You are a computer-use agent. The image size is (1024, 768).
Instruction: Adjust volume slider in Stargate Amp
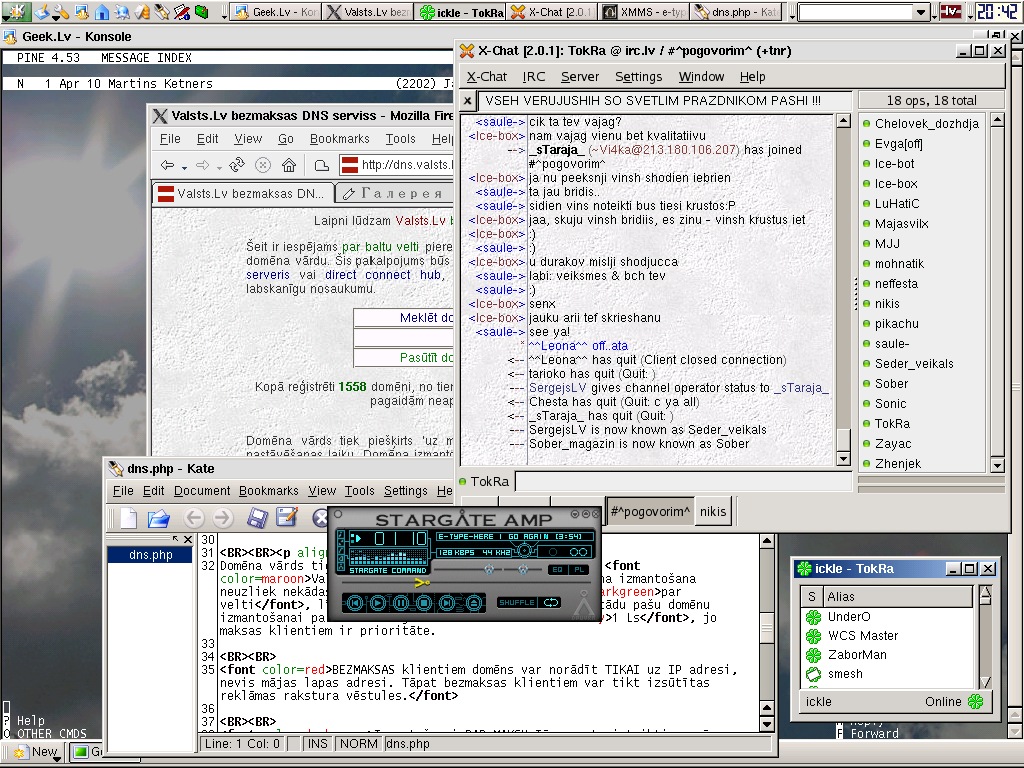[x=488, y=570]
